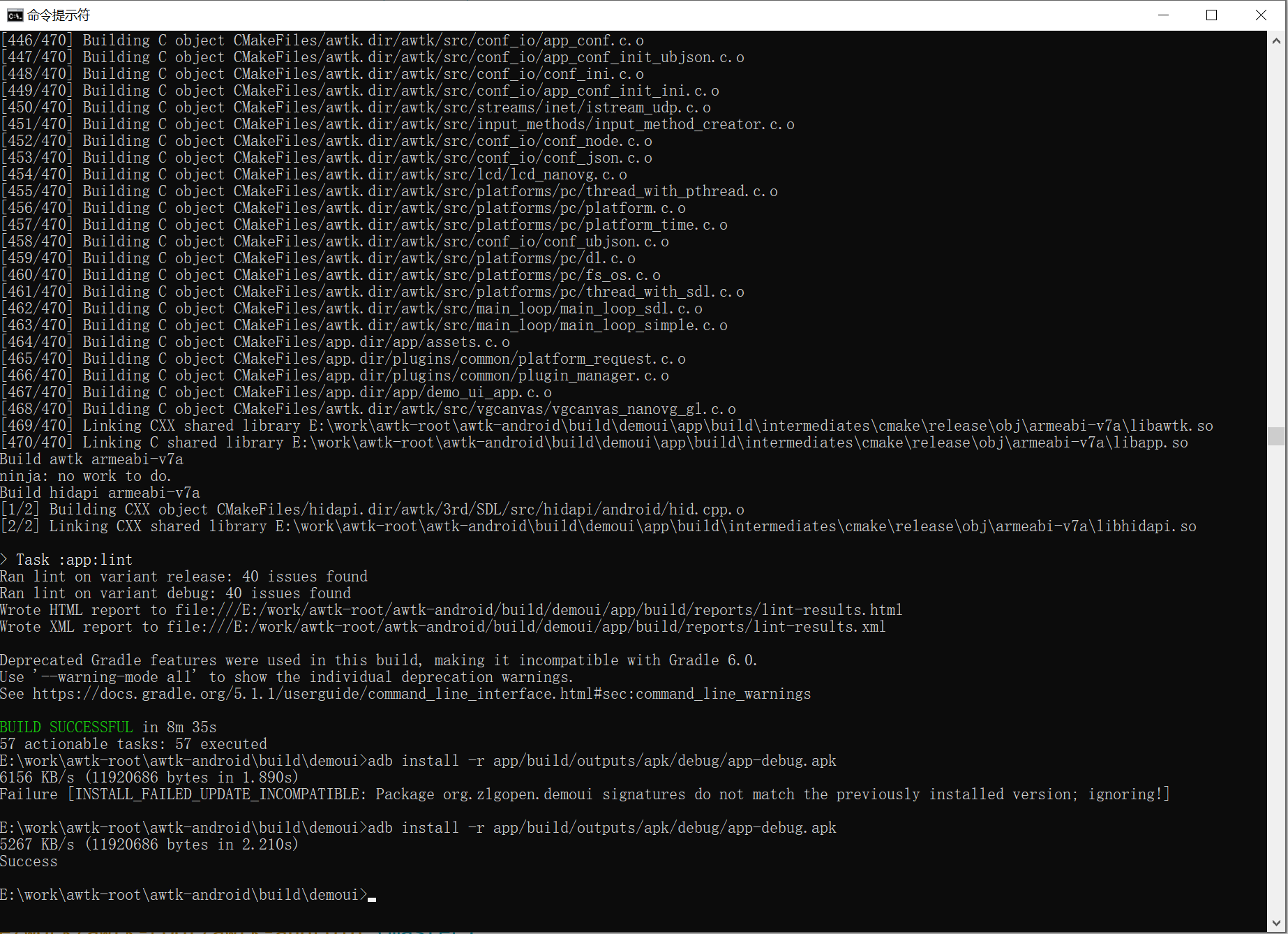Click the [2/2] Linking libhidapi.so line

point(598,526)
